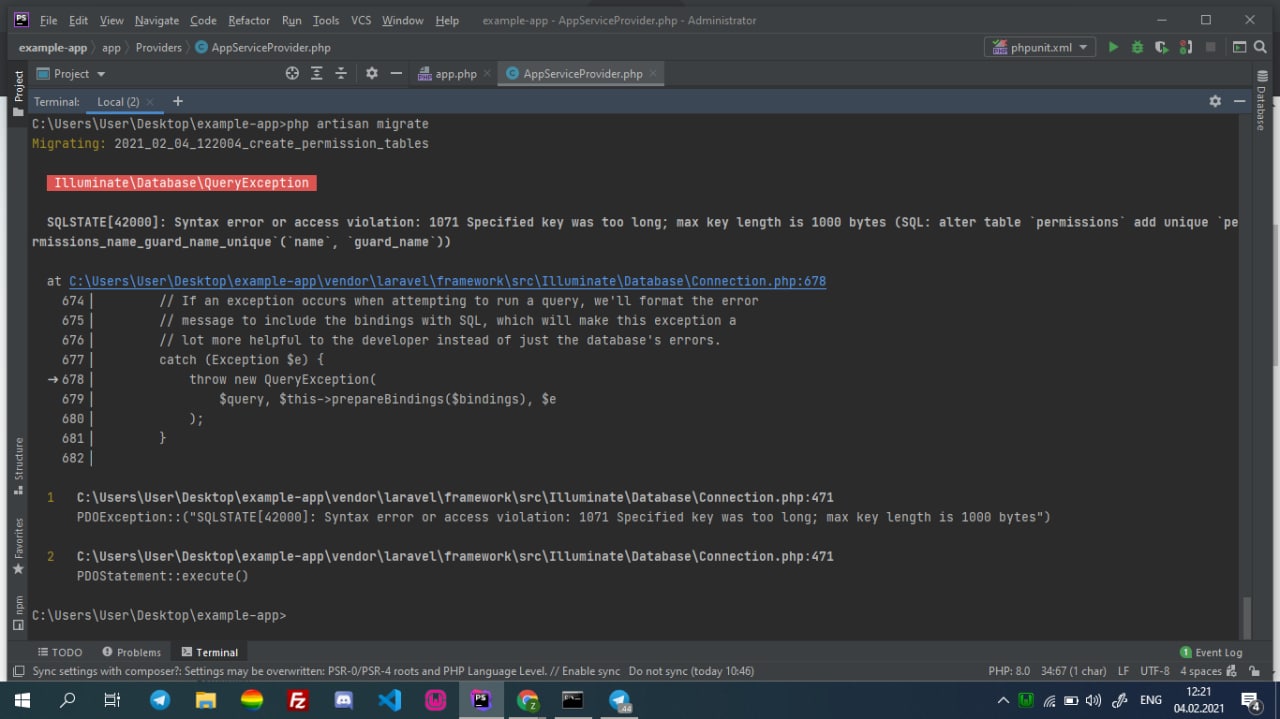This screenshot has width=1280, height=719.
Task: Toggle the Database side tool window
Action: click(1261, 101)
